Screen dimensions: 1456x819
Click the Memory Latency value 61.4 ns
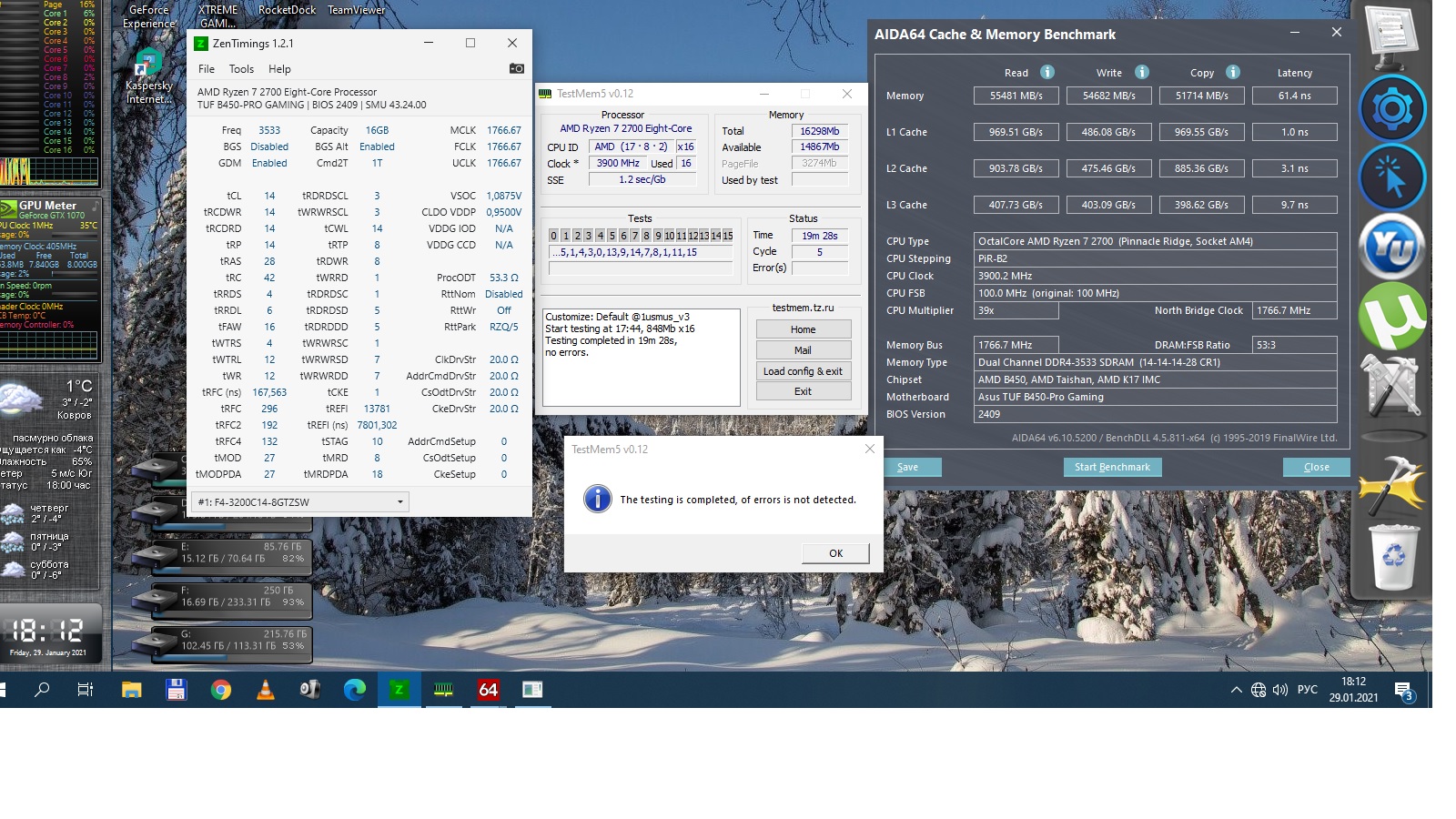[1295, 96]
